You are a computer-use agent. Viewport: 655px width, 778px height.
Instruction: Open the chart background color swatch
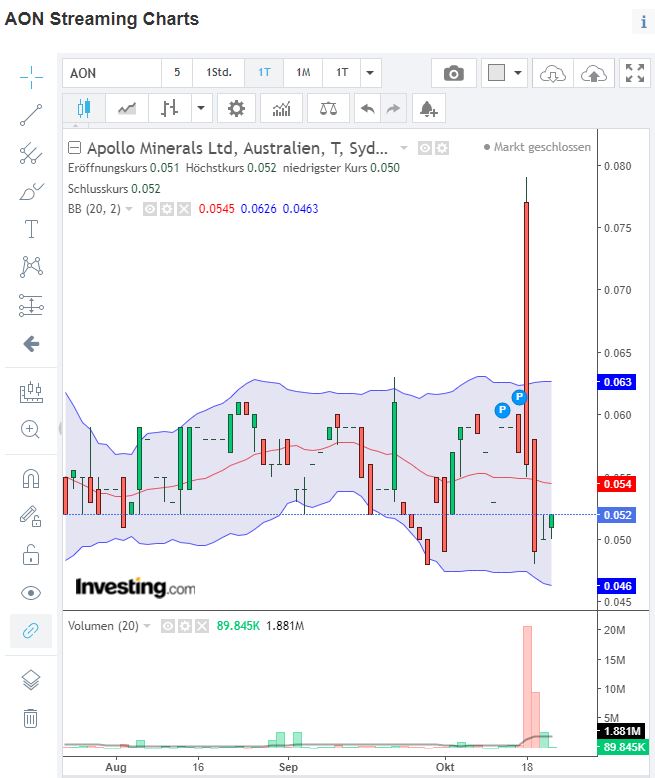(496, 73)
